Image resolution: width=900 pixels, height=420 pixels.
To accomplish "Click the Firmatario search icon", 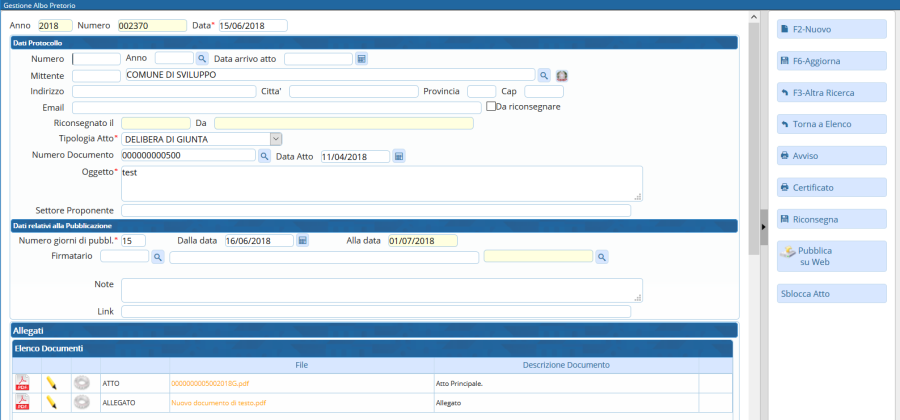I will (157, 257).
